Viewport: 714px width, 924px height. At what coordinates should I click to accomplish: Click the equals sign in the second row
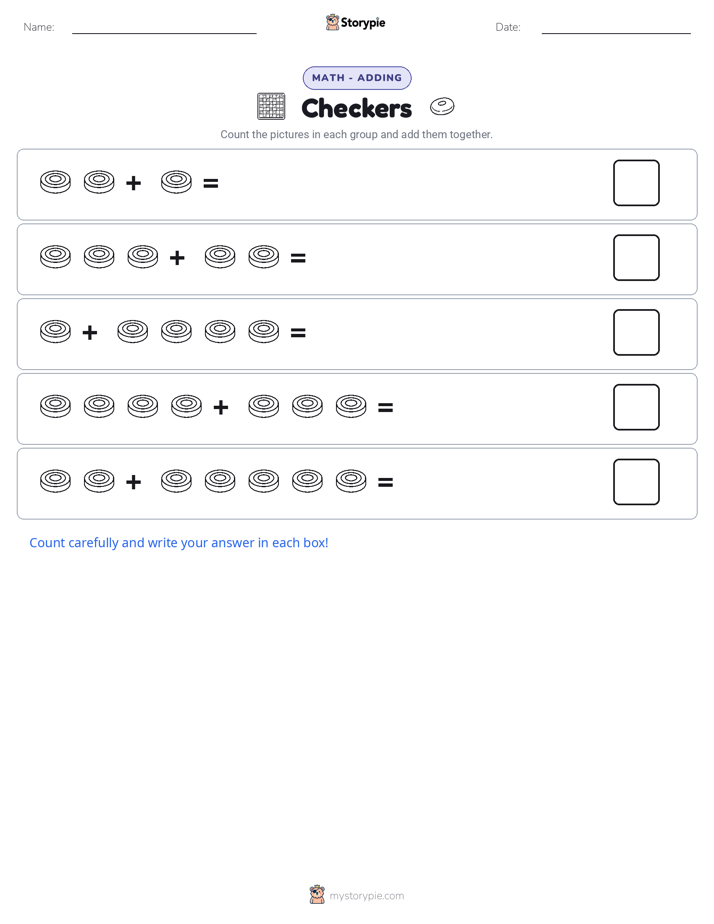pyautogui.click(x=298, y=258)
